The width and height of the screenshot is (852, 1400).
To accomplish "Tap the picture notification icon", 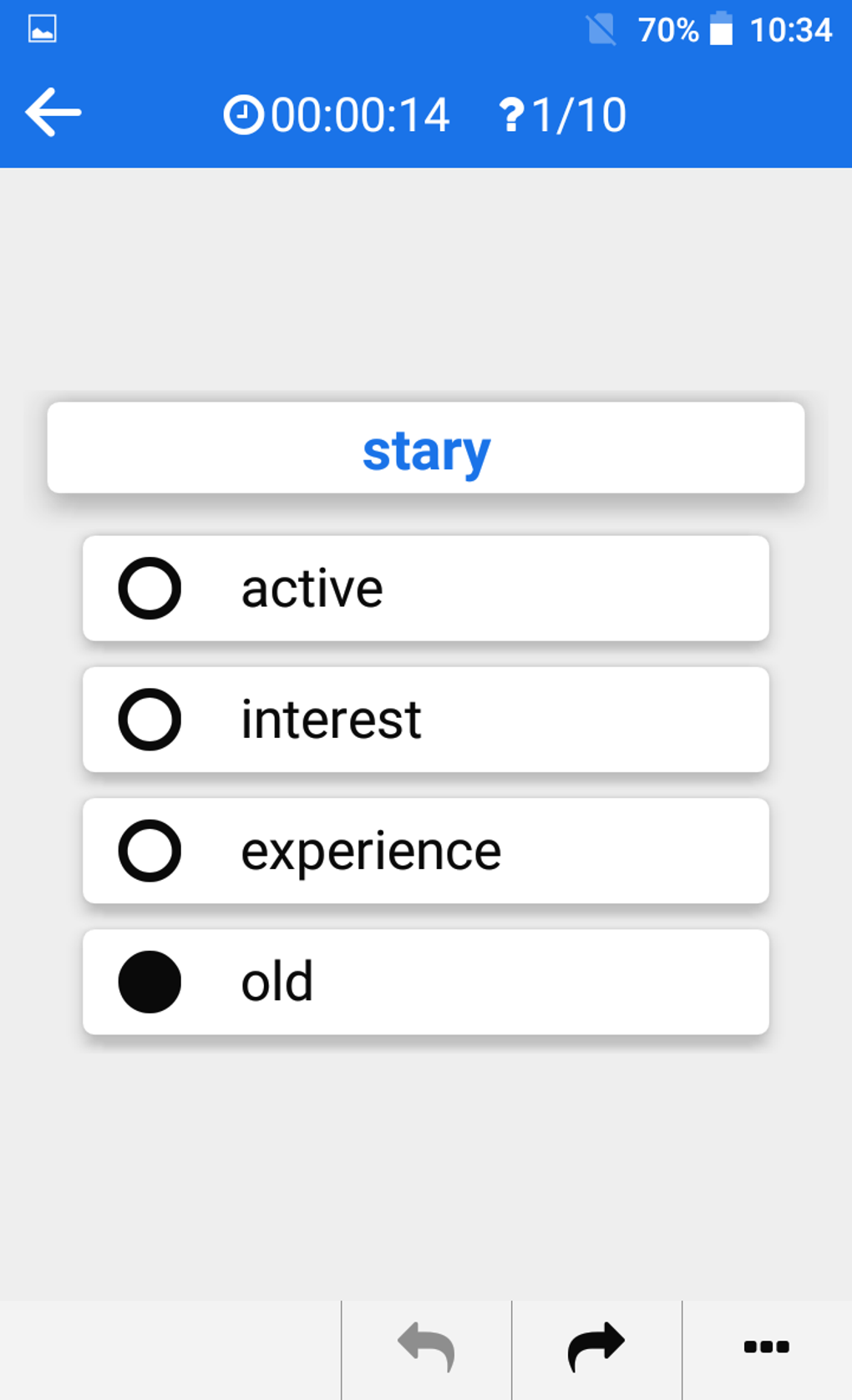I will coord(43,29).
